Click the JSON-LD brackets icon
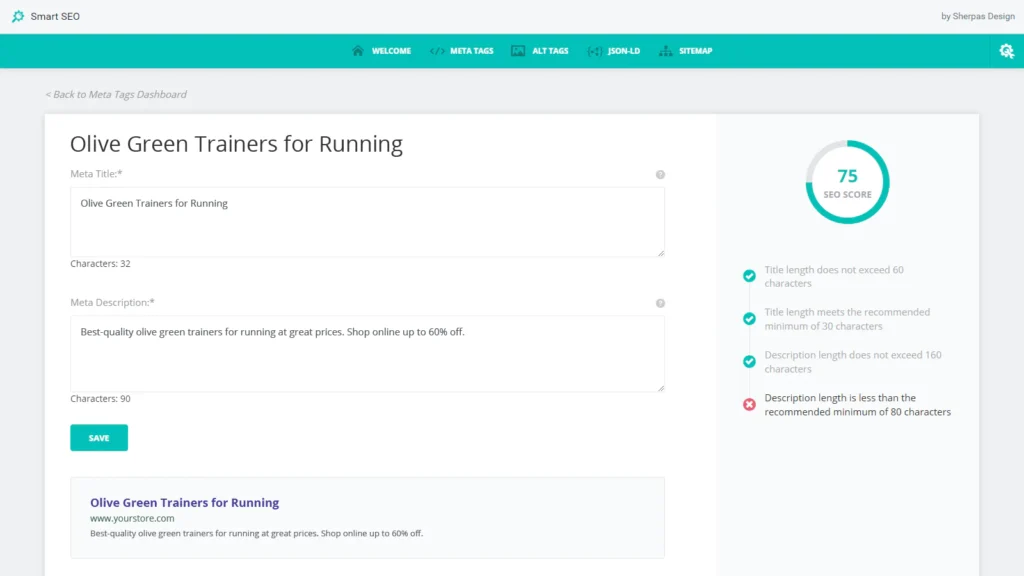 click(594, 51)
